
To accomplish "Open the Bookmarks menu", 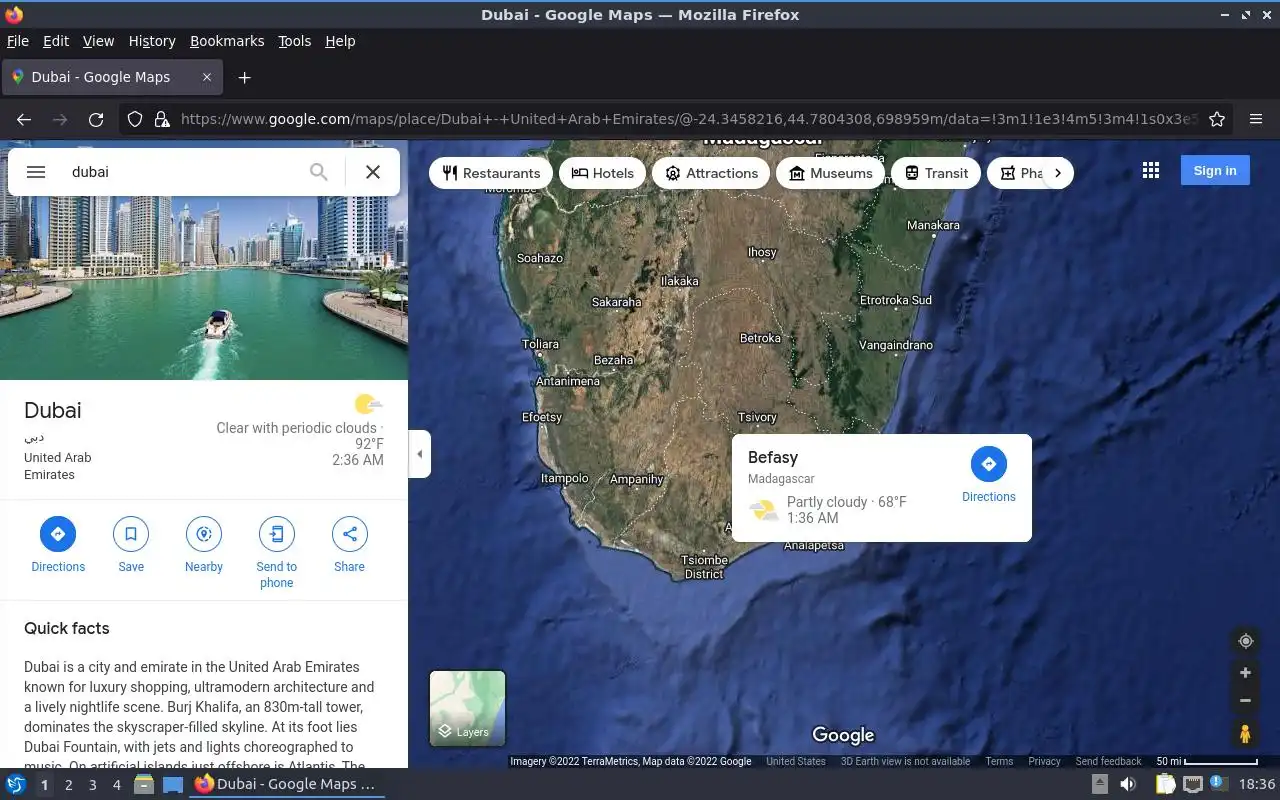I will click(227, 41).
